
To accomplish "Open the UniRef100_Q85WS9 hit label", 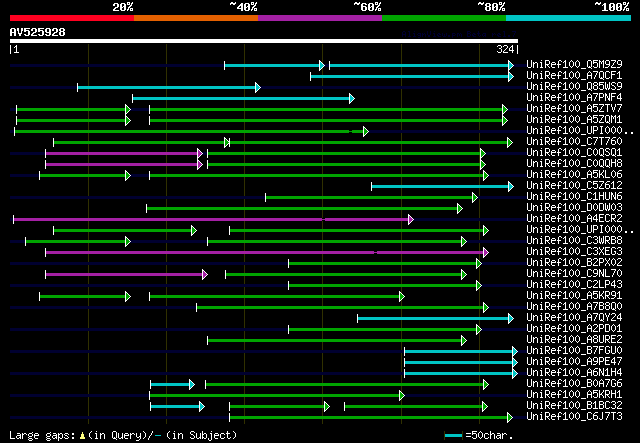I will [574, 87].
